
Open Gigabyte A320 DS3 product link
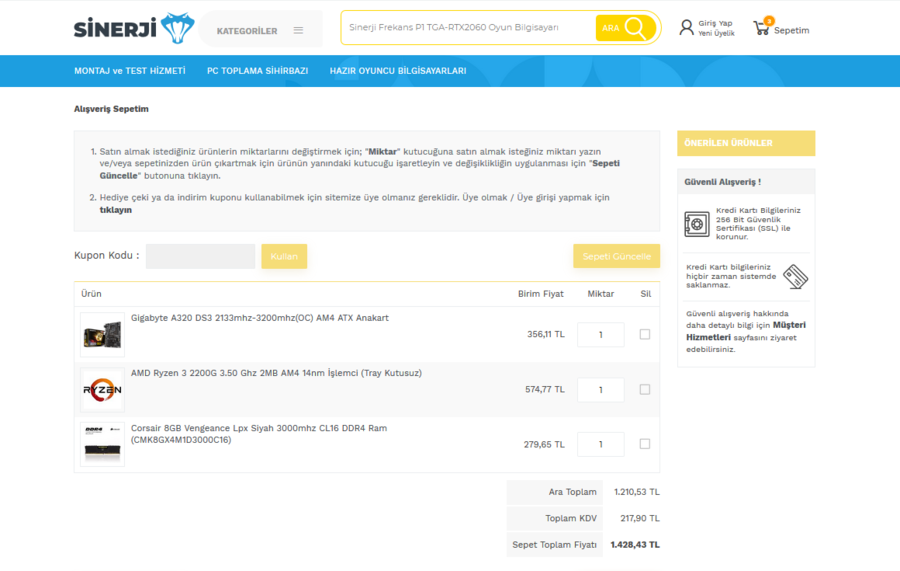(x=259, y=318)
